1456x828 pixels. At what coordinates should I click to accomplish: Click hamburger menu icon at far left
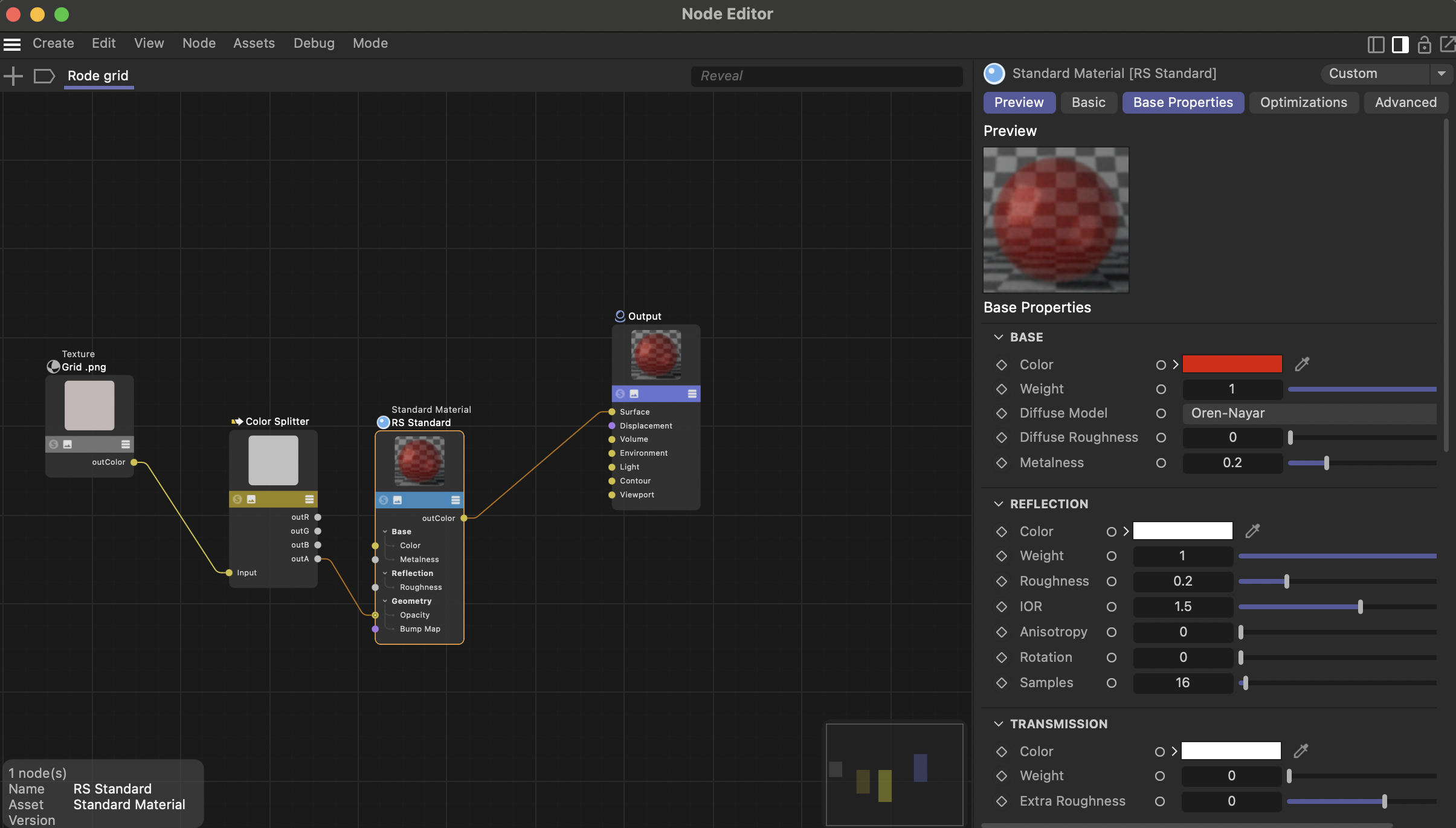point(12,44)
